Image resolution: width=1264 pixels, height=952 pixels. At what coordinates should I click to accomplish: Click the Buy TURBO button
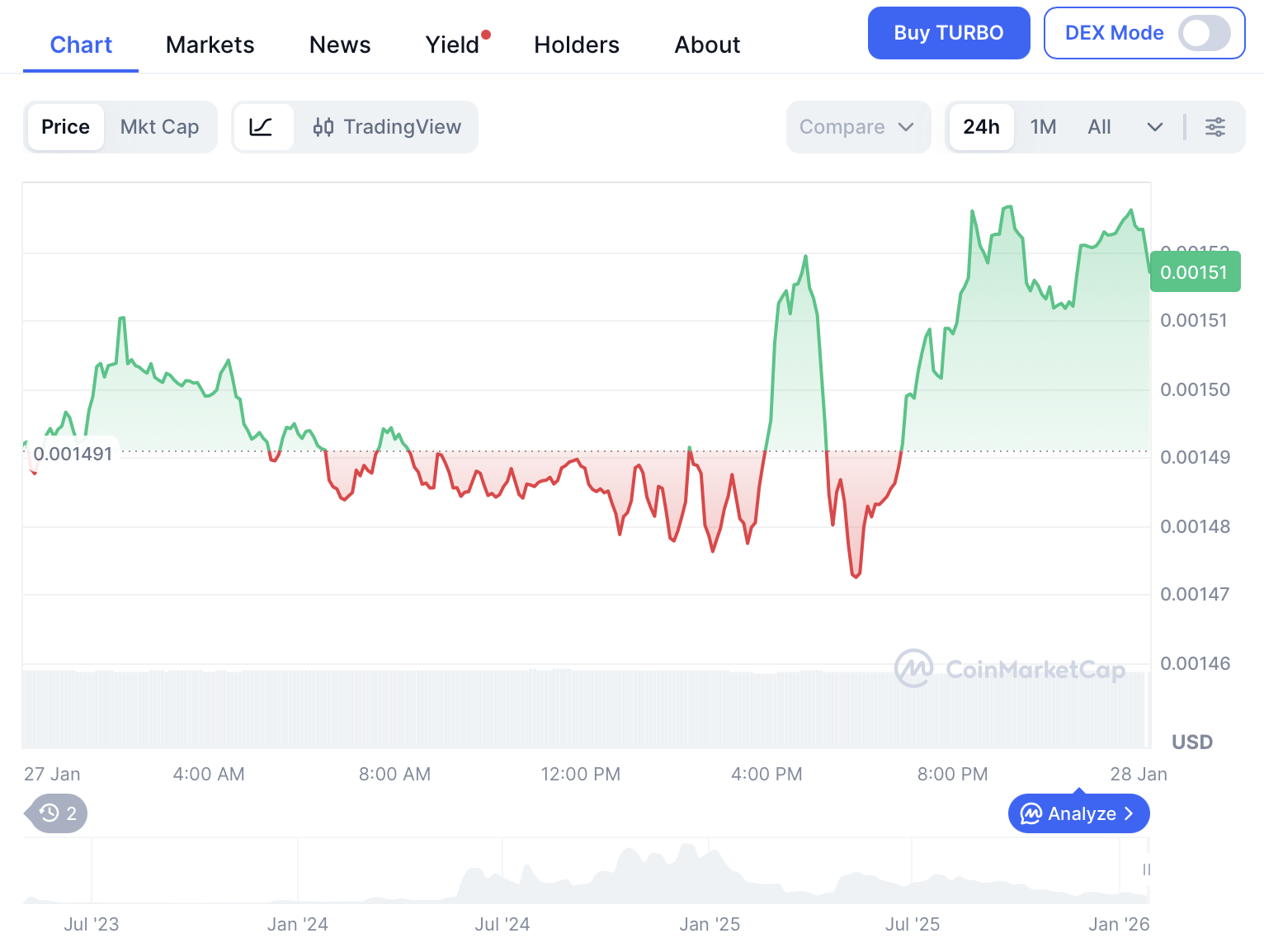(948, 33)
